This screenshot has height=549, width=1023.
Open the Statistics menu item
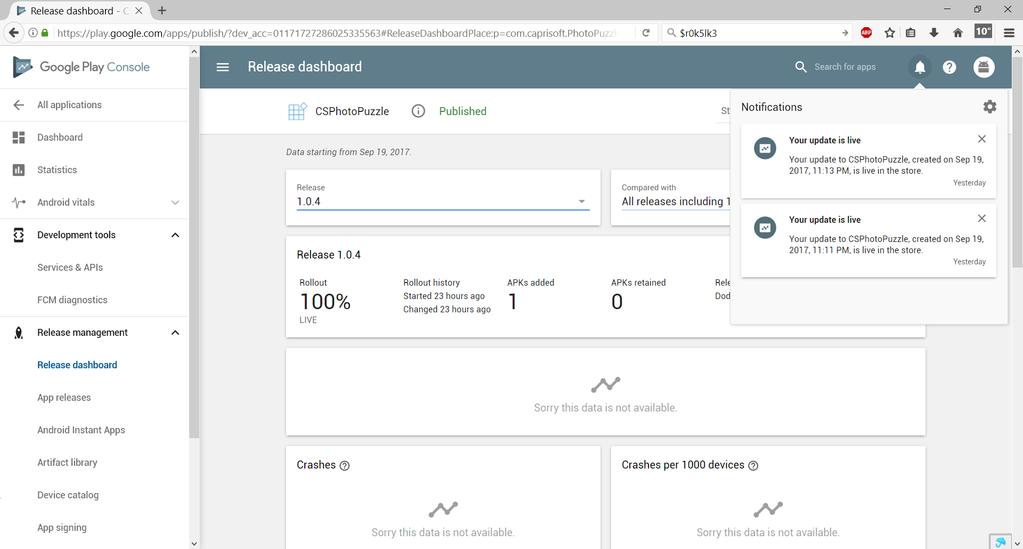(x=57, y=170)
